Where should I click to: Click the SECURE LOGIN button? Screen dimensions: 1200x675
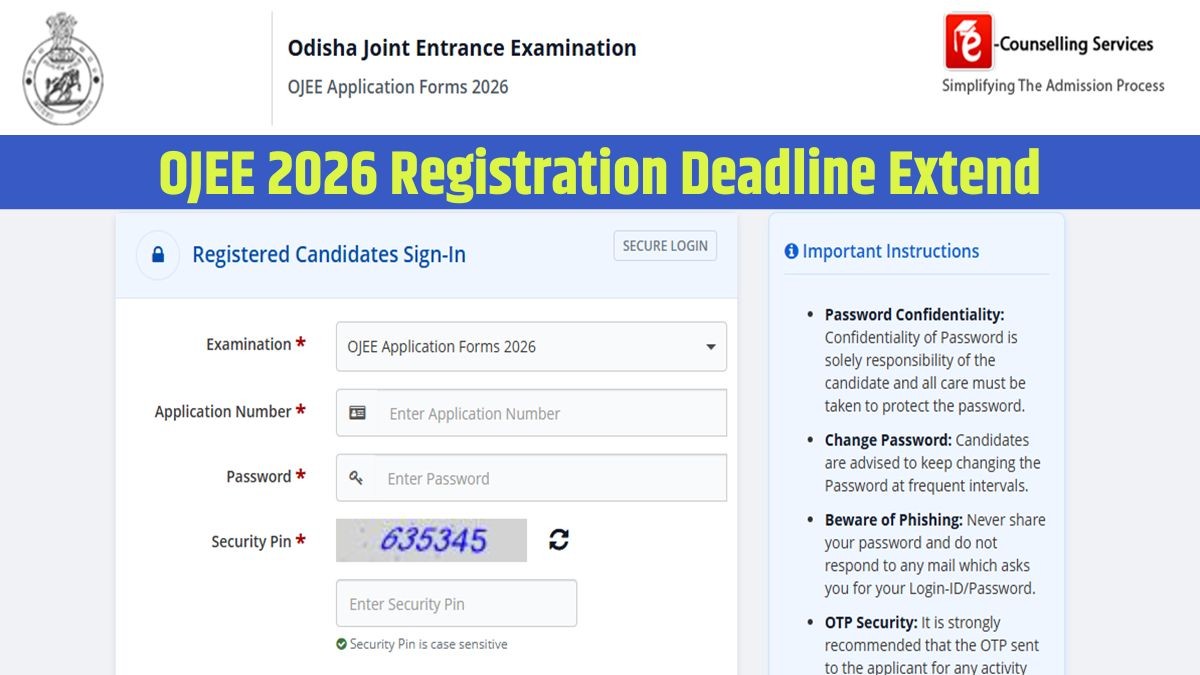click(x=665, y=246)
